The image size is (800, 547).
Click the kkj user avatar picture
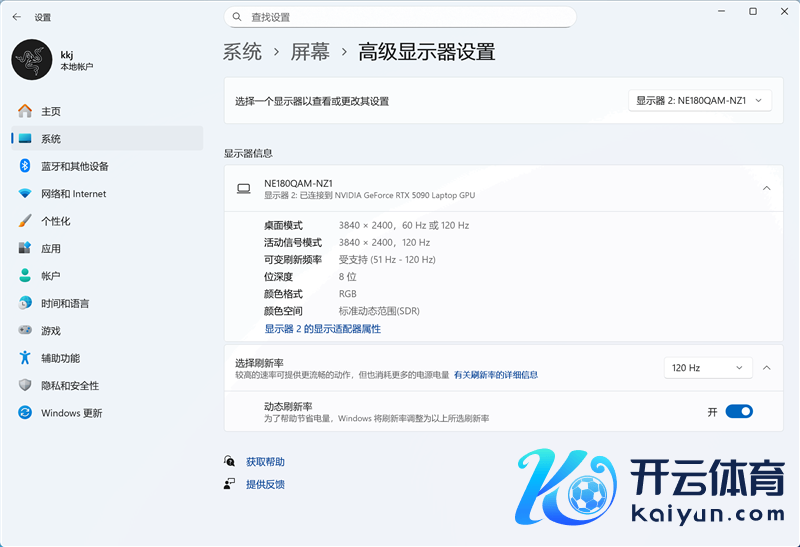[x=31, y=59]
